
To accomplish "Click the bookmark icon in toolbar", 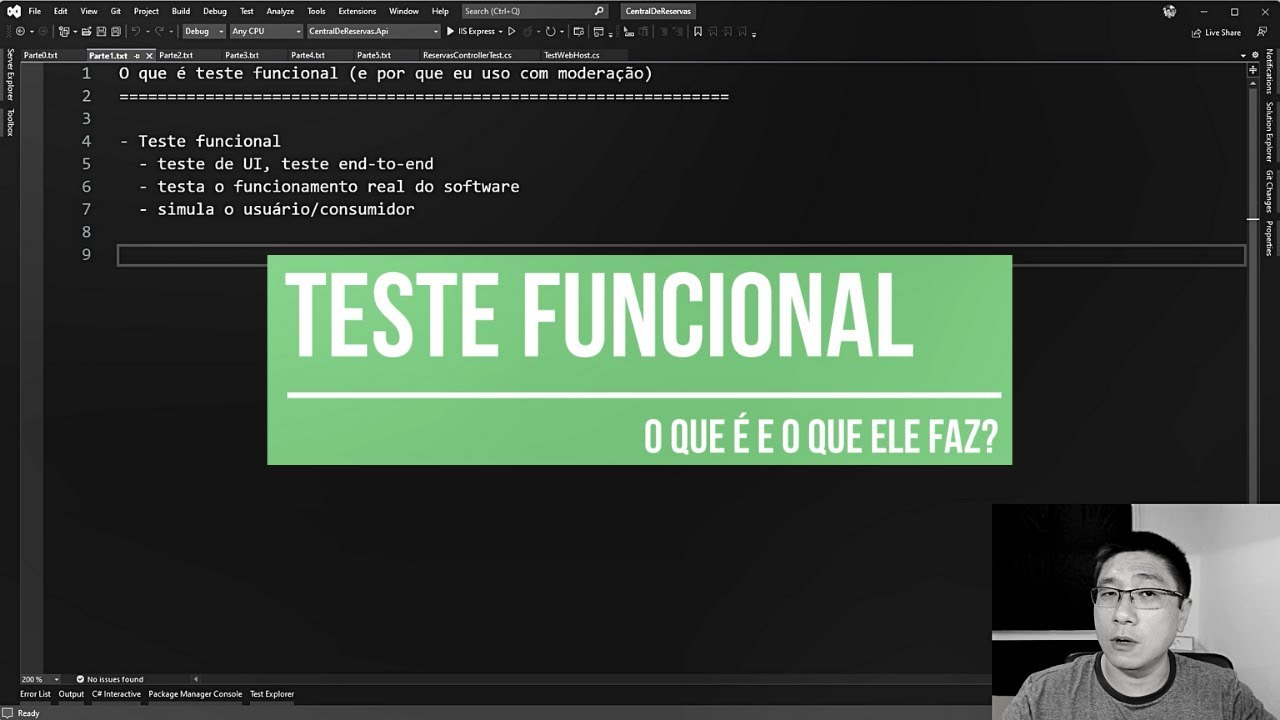I will click(x=698, y=32).
